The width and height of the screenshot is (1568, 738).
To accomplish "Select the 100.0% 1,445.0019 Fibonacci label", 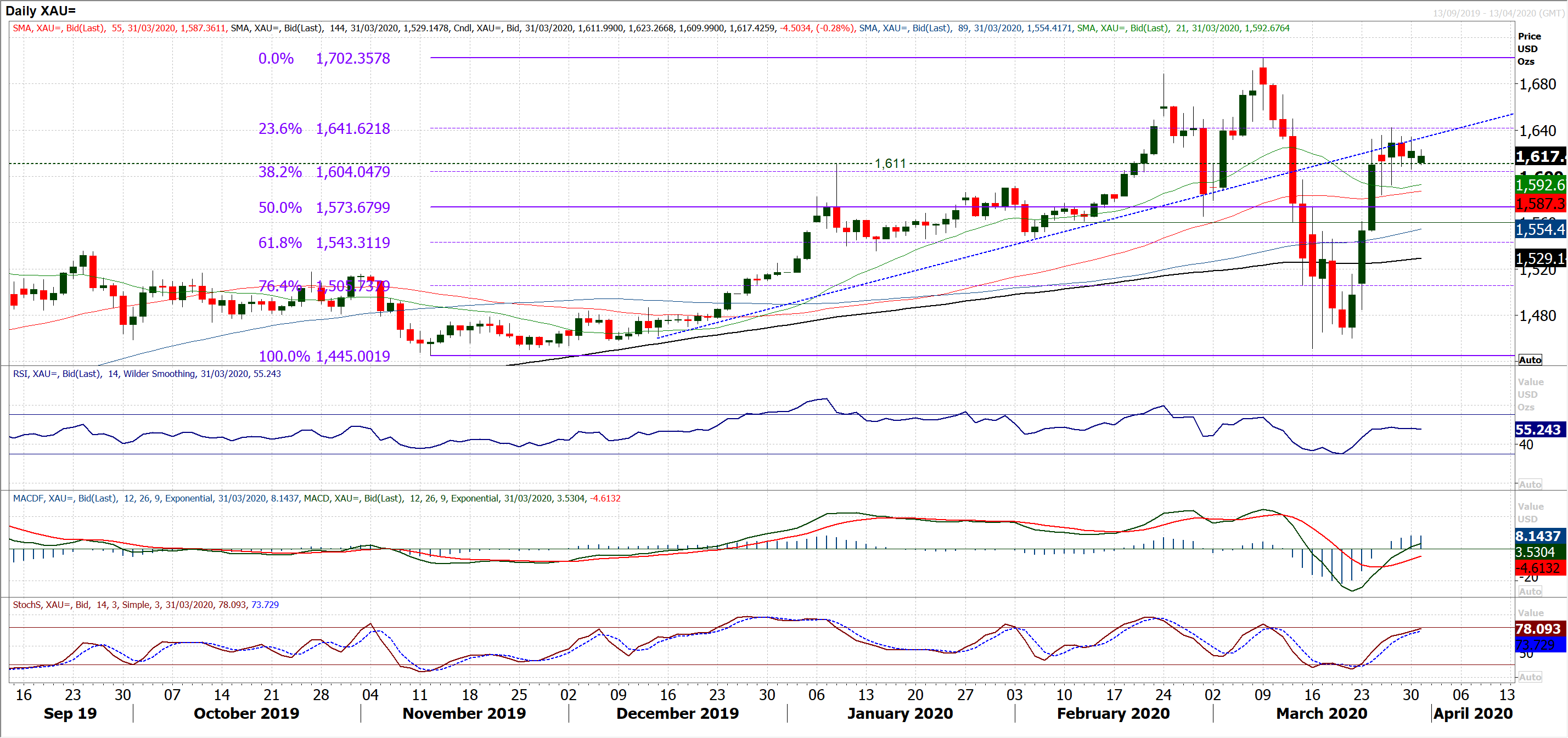I will coord(324,356).
